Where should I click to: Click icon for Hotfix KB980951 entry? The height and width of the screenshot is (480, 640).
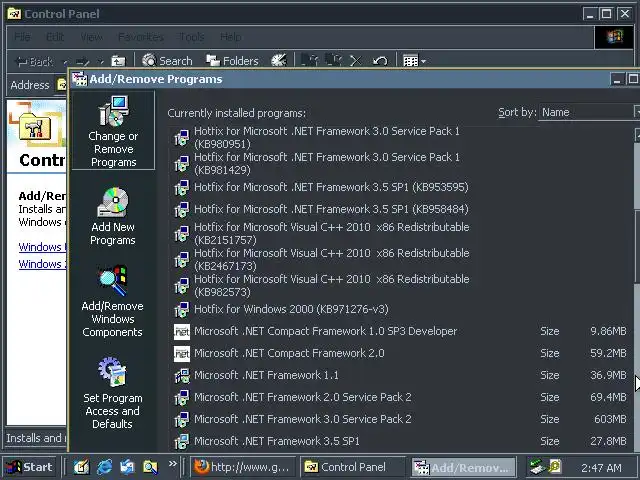(182, 138)
